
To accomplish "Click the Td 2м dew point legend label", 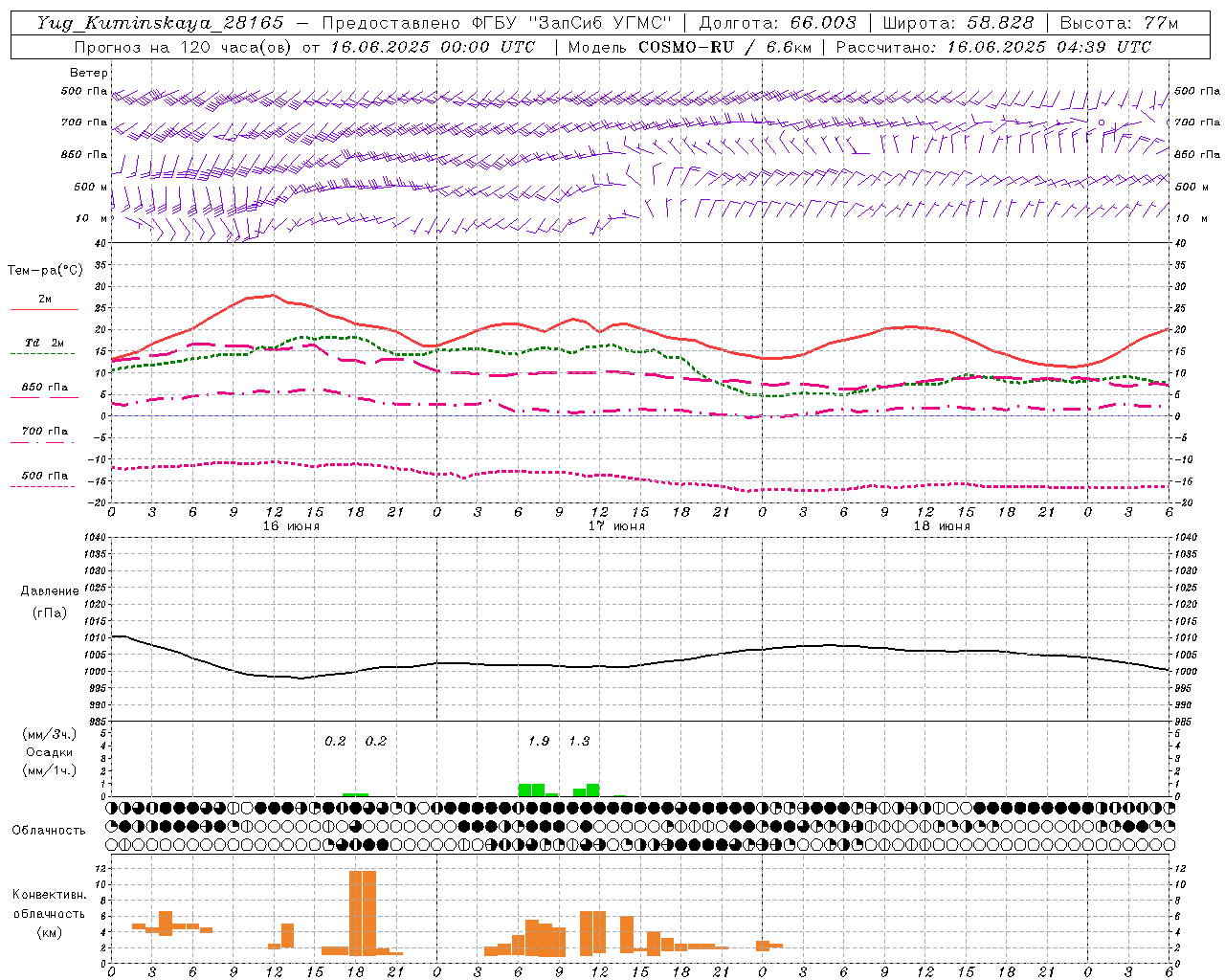I will coord(45,343).
